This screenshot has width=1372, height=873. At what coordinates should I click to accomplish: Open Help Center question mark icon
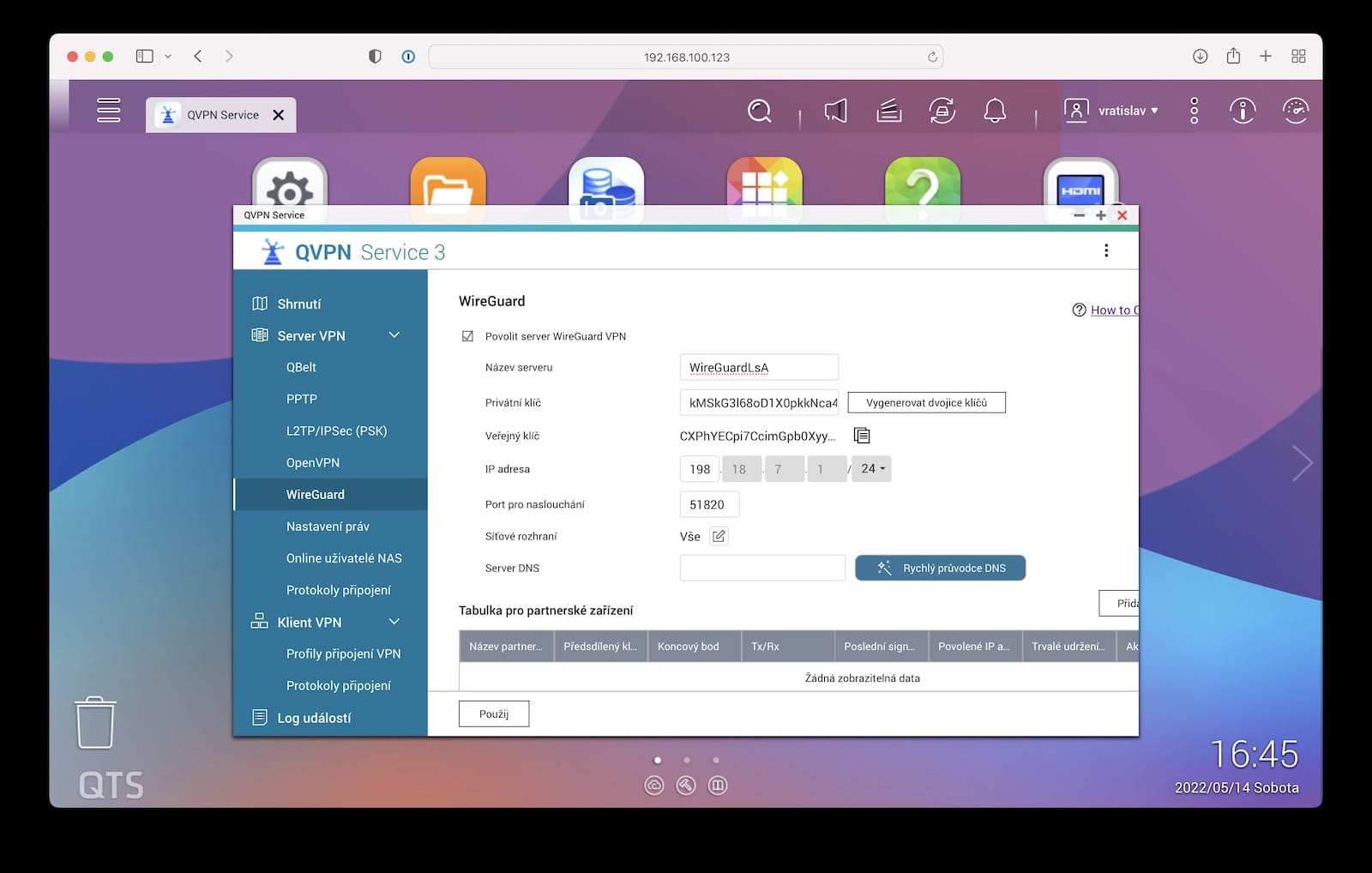(923, 183)
